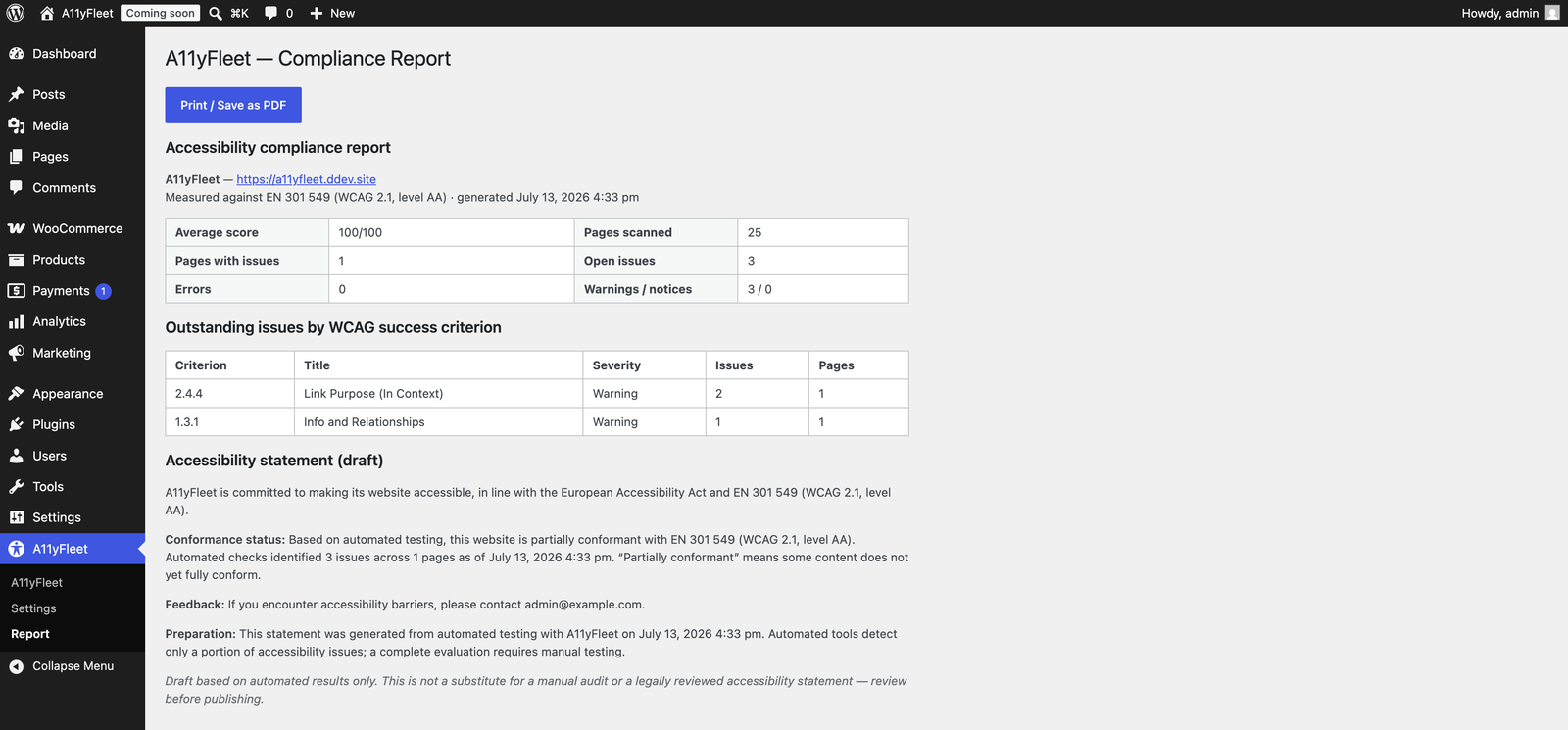
Task: Click the Users person icon
Action: pos(17,456)
